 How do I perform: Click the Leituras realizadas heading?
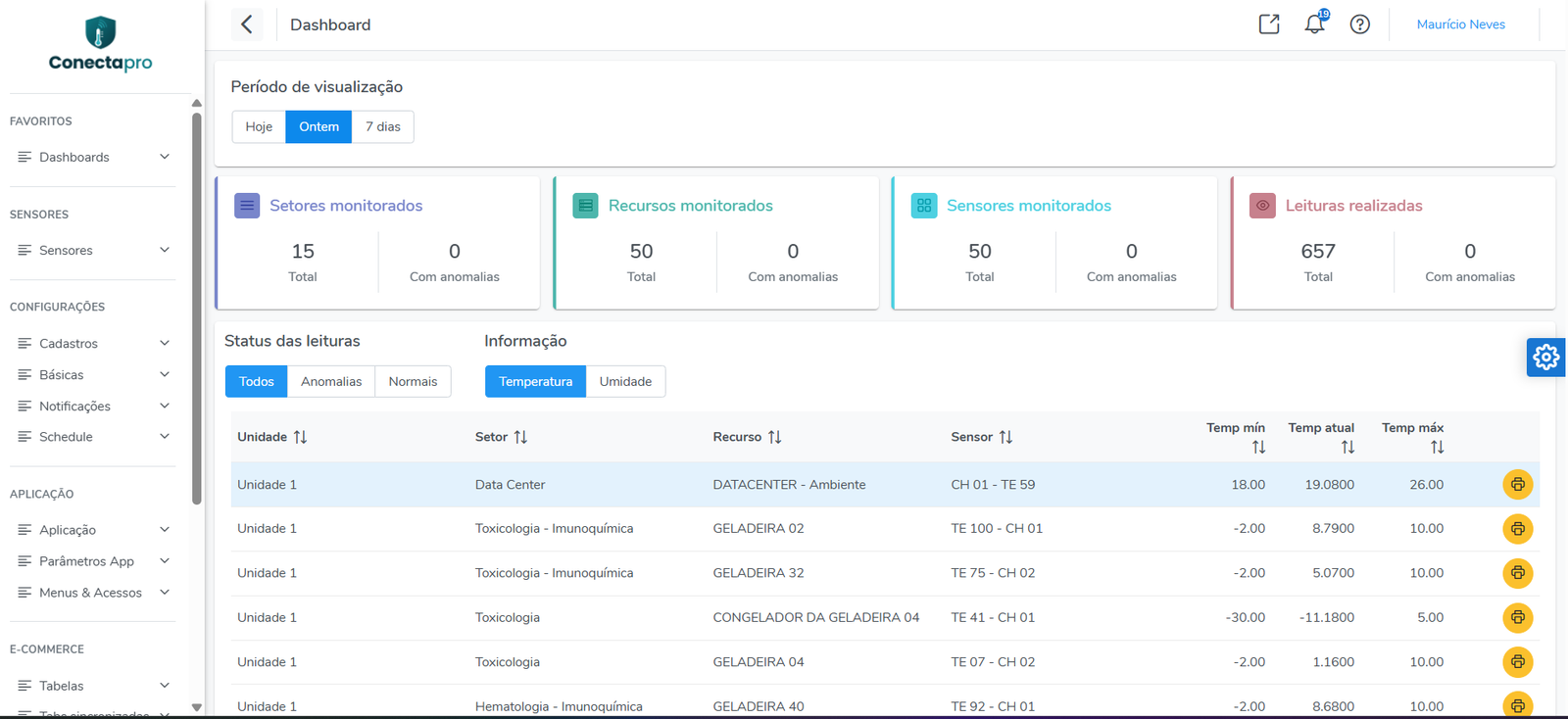click(x=1353, y=206)
